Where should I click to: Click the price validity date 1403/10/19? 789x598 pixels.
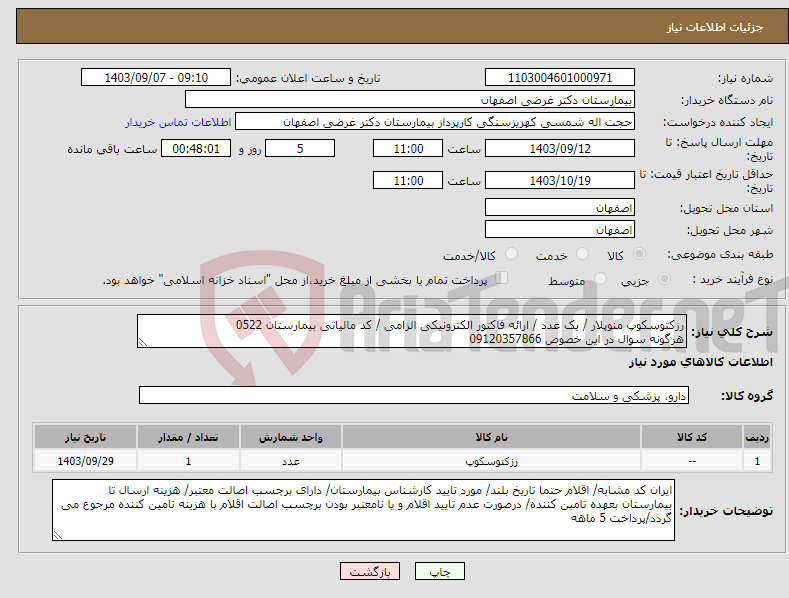point(560,180)
